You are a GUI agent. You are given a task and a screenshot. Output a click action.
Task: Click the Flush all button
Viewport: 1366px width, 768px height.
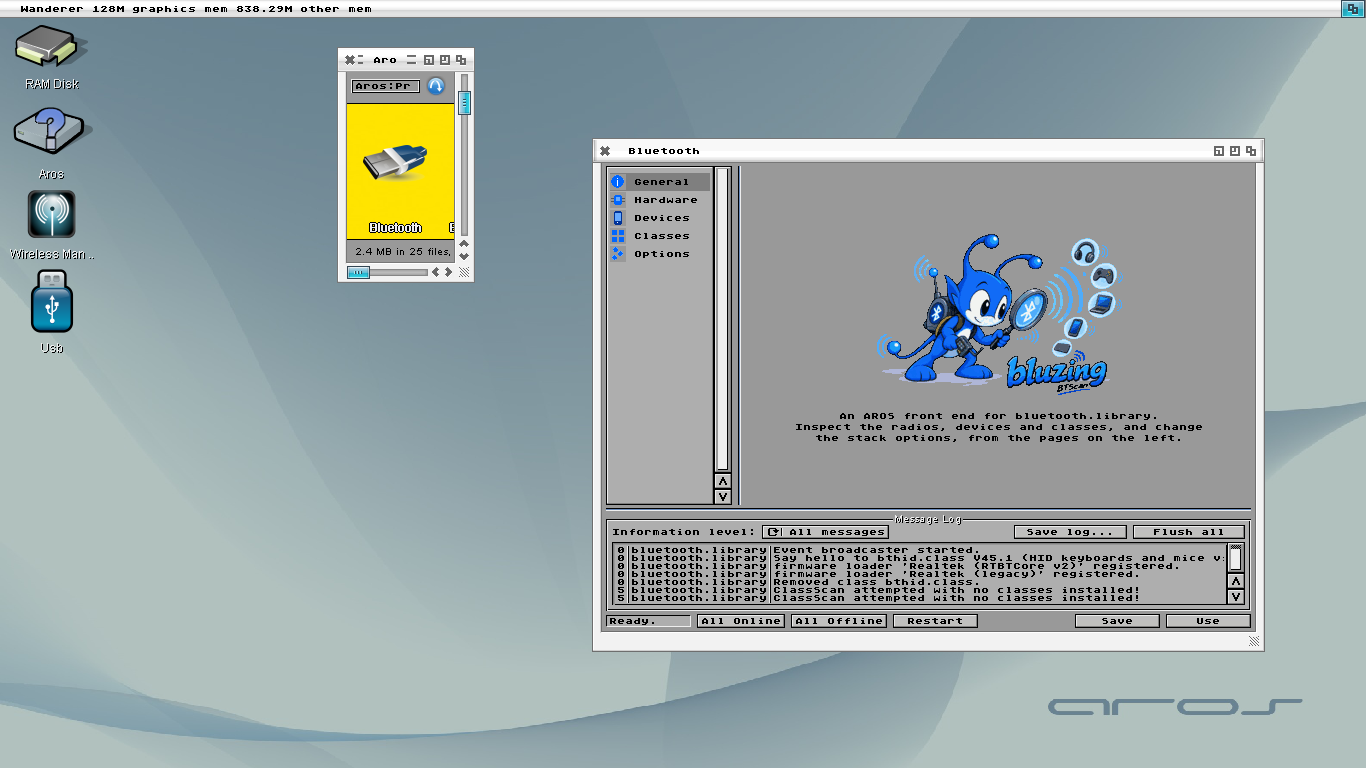(1188, 532)
